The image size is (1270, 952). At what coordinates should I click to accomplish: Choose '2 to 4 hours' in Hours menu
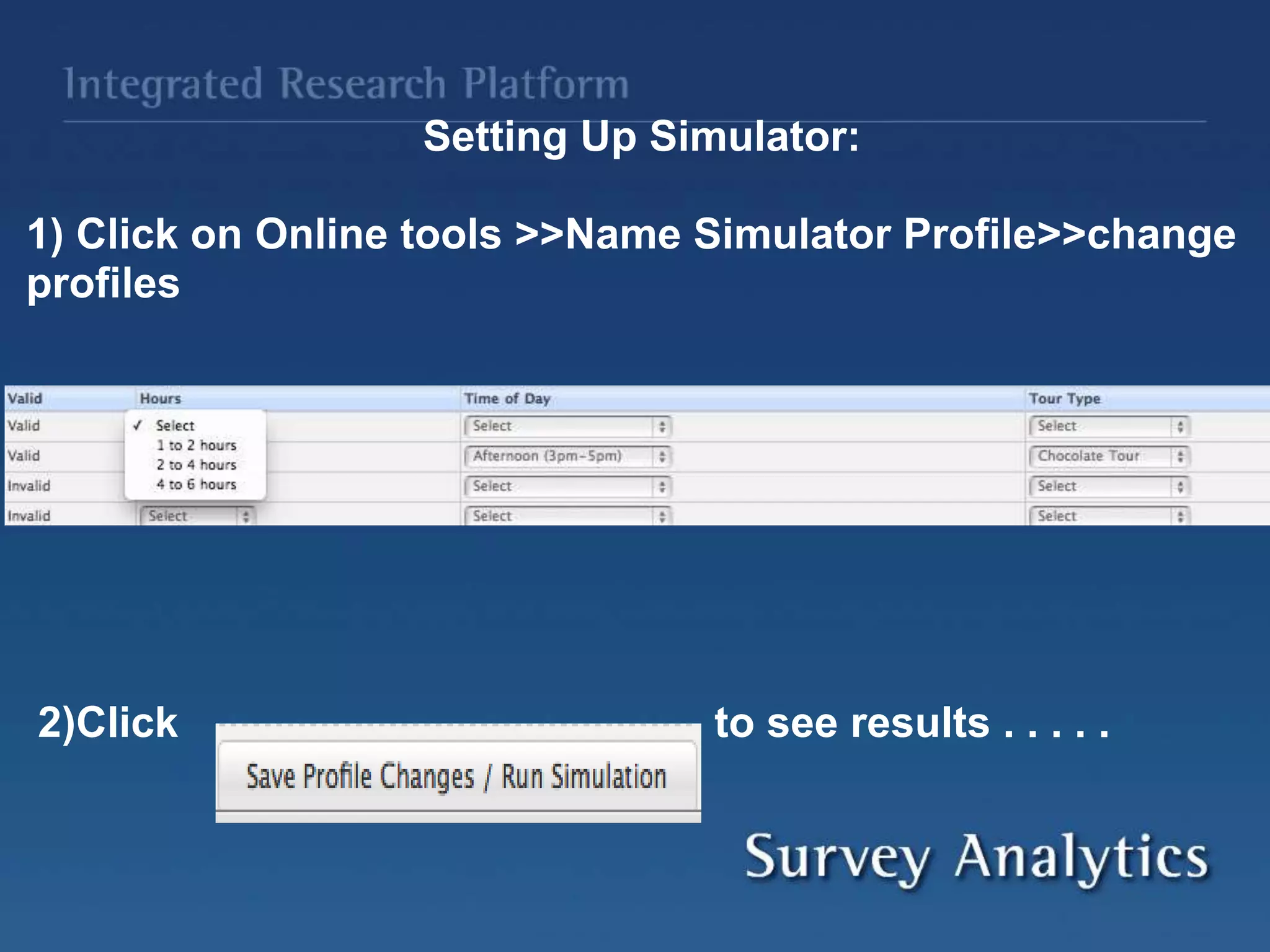tap(196, 465)
